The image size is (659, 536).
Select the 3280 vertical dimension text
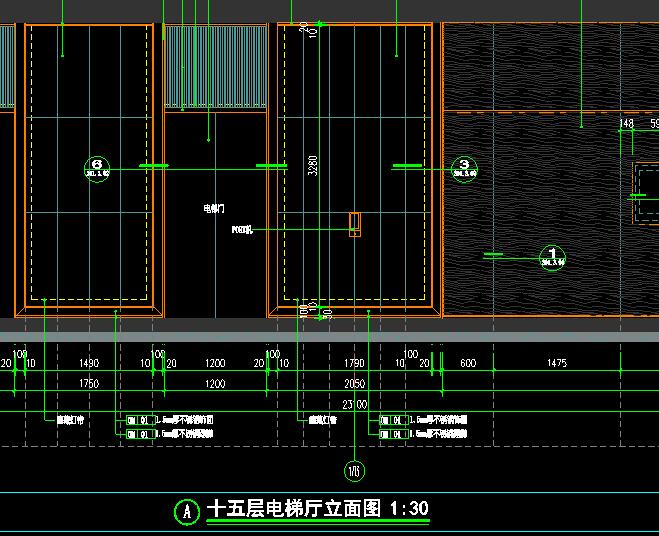pyautogui.click(x=313, y=166)
